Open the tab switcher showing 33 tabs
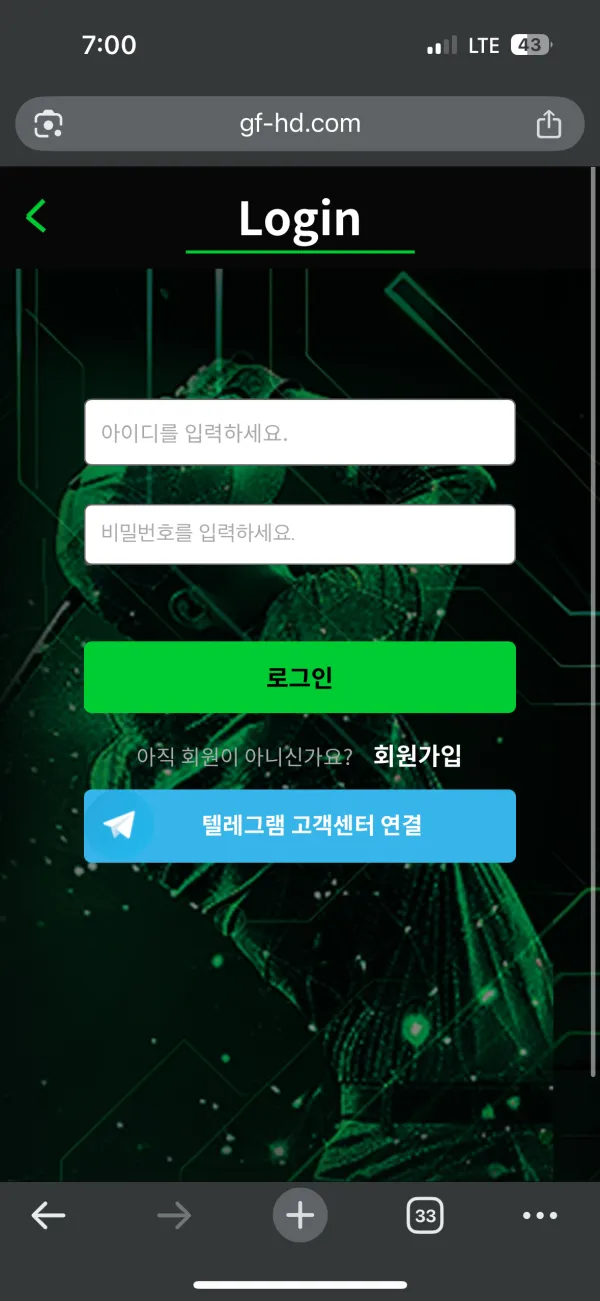Image resolution: width=600 pixels, height=1301 pixels. [x=426, y=1216]
